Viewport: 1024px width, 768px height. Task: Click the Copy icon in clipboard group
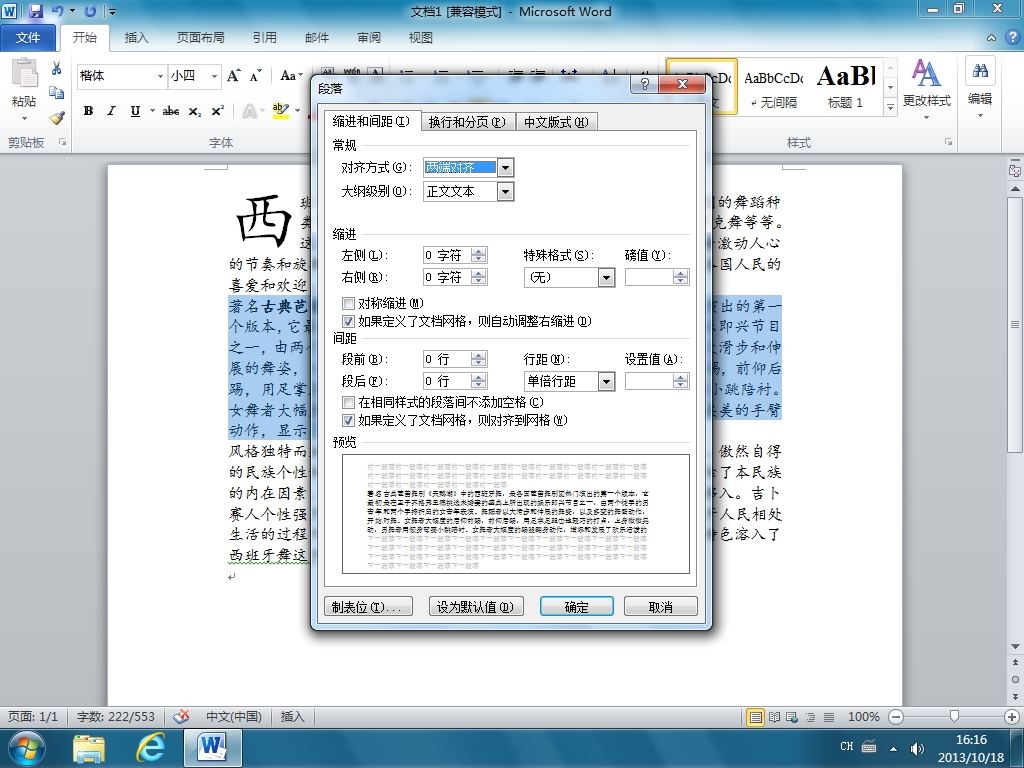click(57, 93)
